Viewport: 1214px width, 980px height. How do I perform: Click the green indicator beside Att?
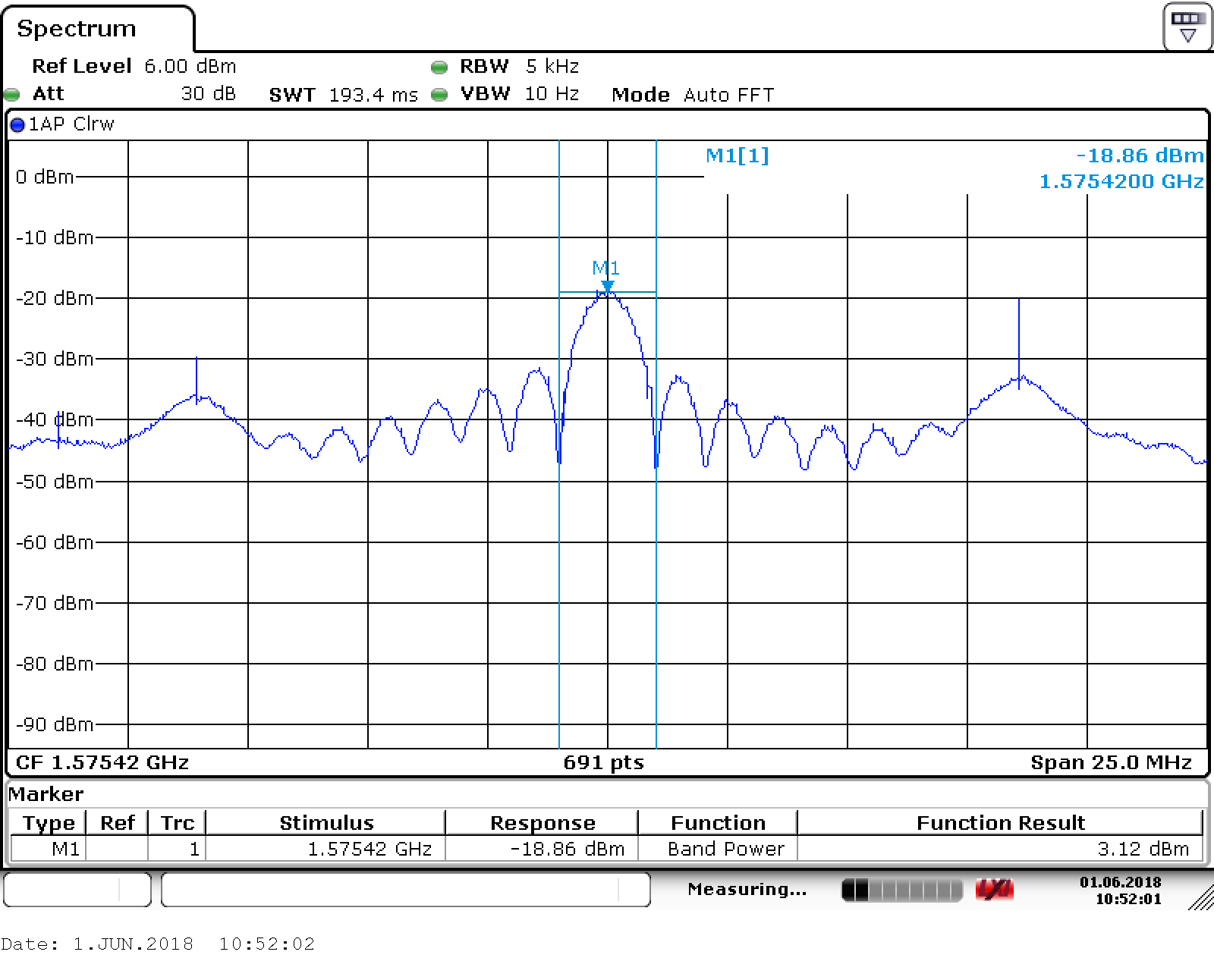pos(12,95)
